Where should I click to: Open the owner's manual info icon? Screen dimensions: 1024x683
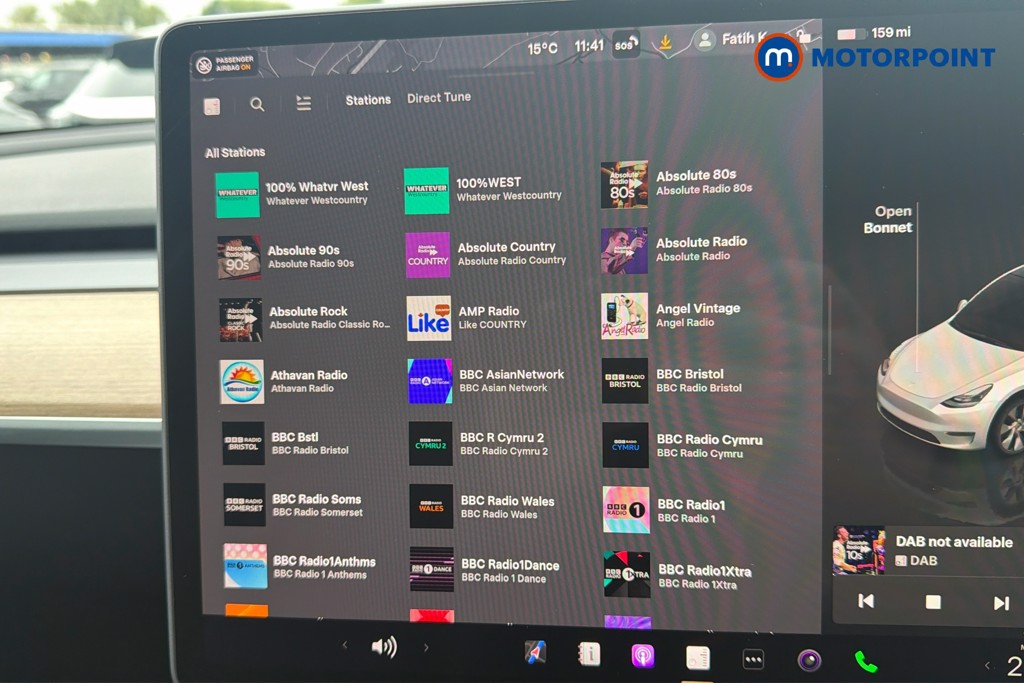coord(588,654)
